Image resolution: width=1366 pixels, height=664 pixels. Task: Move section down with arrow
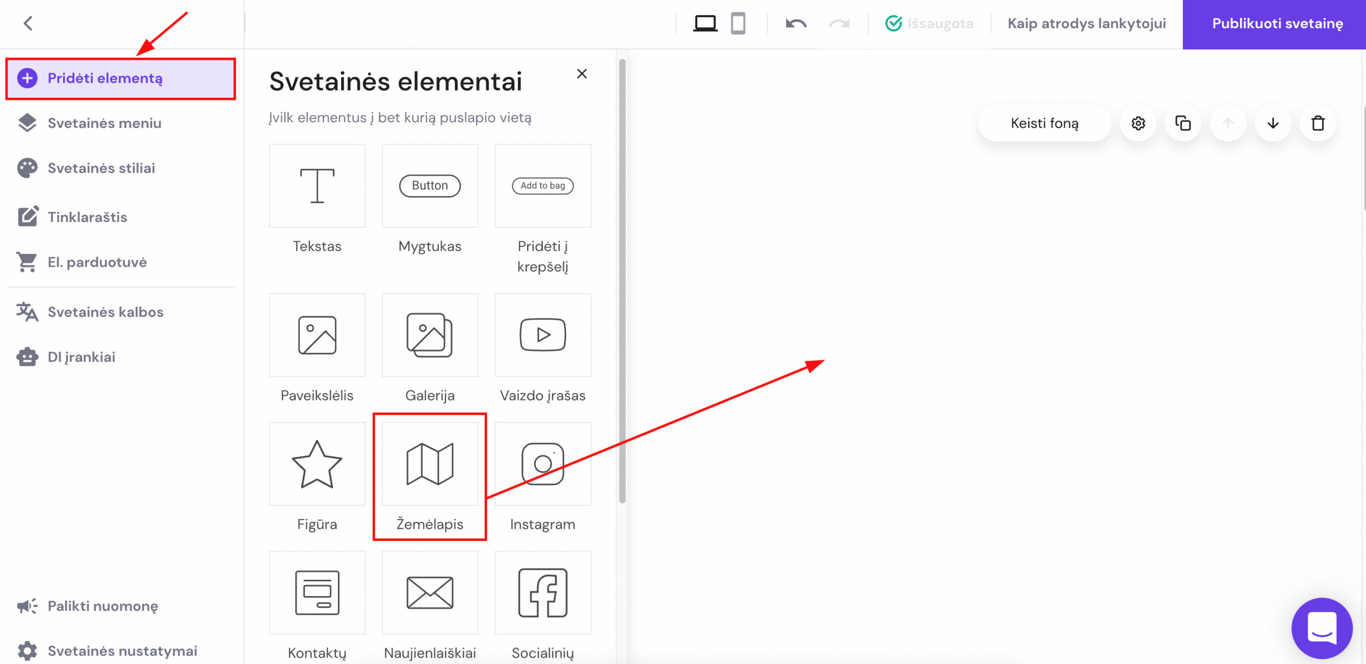point(1273,123)
